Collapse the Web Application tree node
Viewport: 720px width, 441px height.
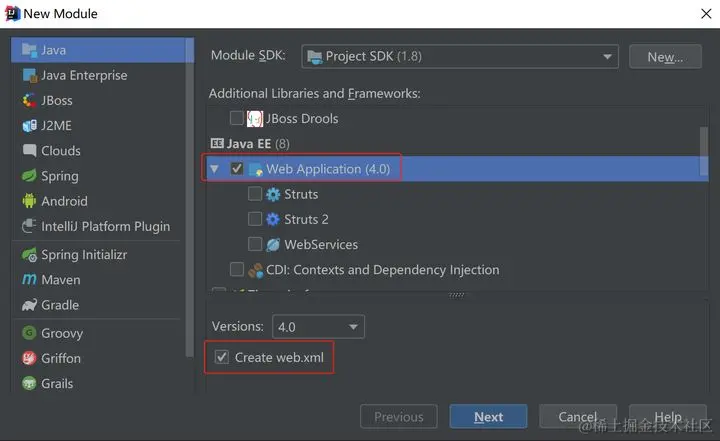(x=214, y=169)
